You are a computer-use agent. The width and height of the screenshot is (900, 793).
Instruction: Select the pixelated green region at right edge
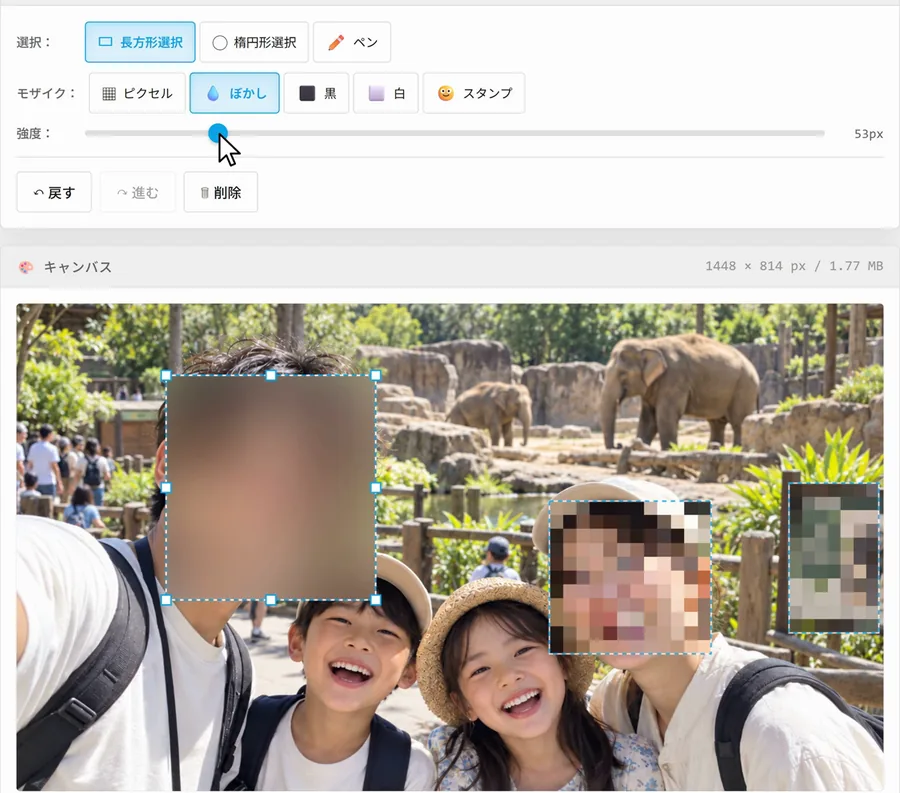click(x=834, y=558)
